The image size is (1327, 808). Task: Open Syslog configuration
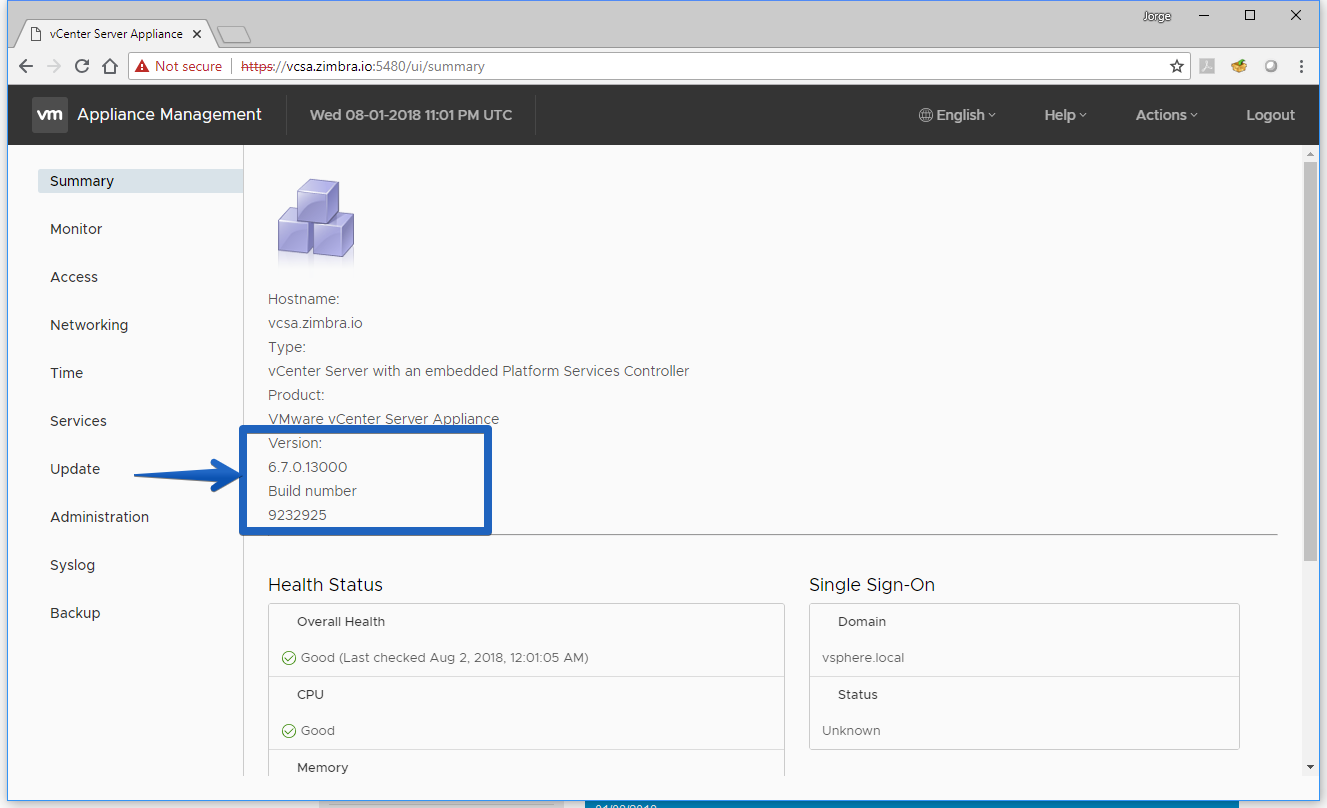coord(73,565)
